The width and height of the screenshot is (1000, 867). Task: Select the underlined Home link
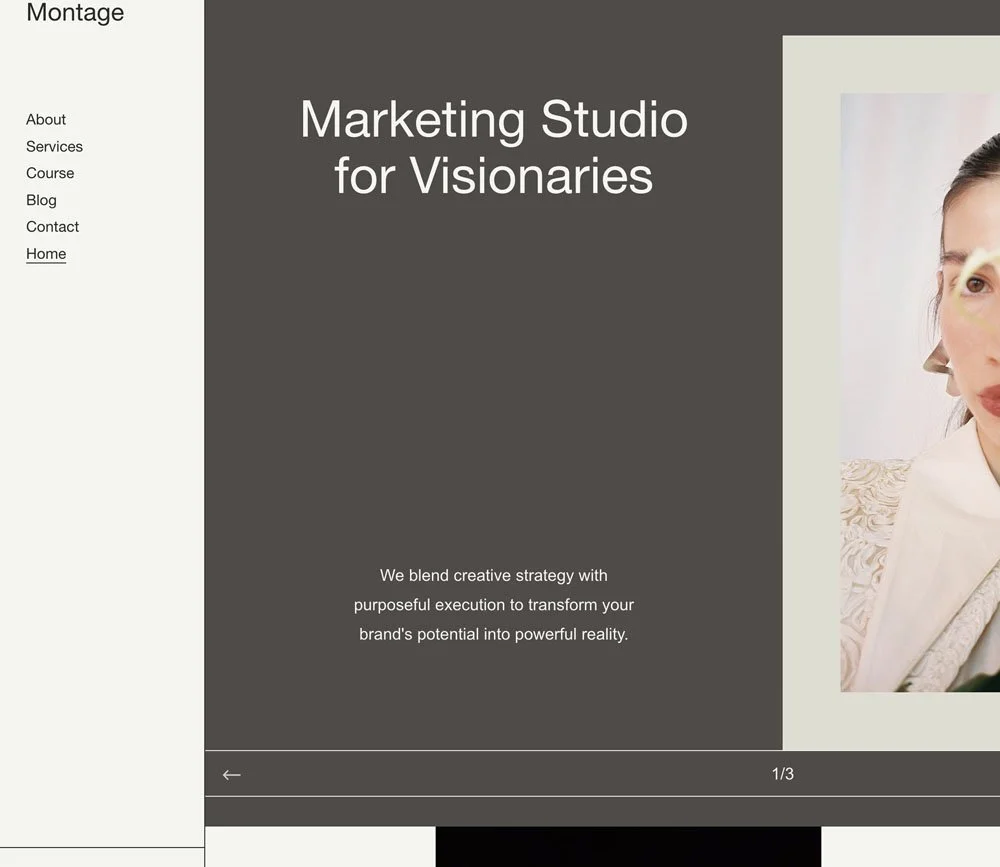pyautogui.click(x=46, y=254)
